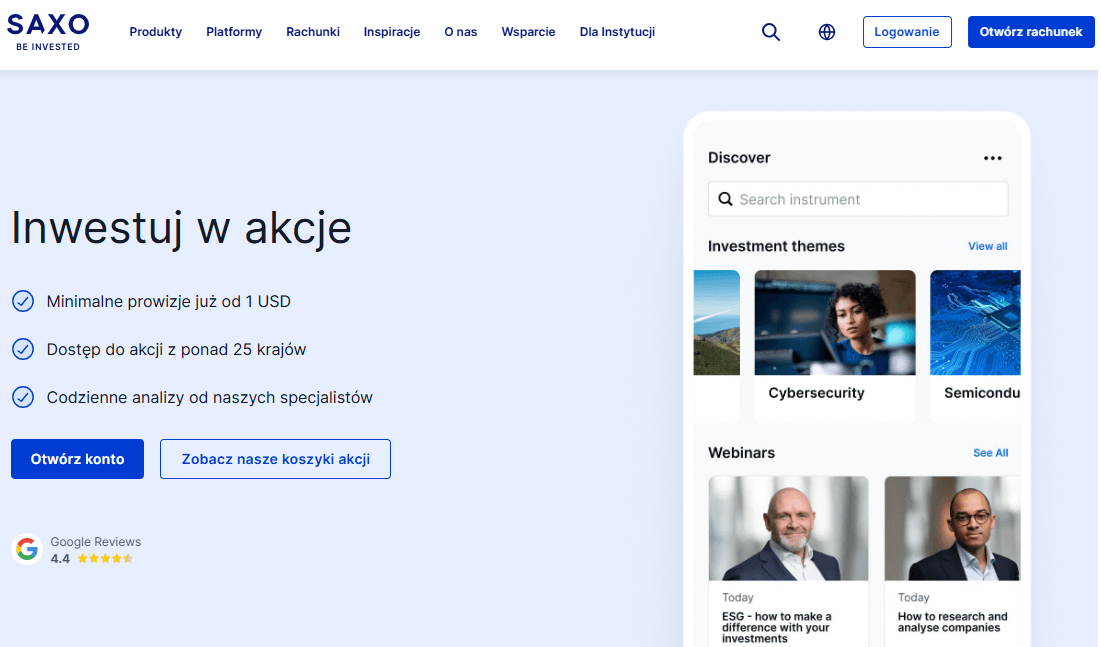1101x647 pixels.
Task: Open the search magnifier icon in header
Action: pos(771,32)
